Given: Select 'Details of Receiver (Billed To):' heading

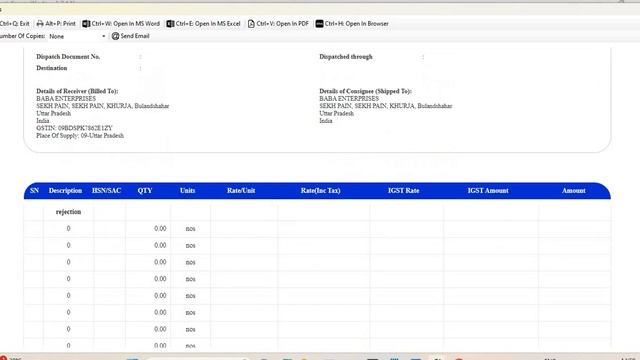Looking at the screenshot, I should pyautogui.click(x=77, y=91).
